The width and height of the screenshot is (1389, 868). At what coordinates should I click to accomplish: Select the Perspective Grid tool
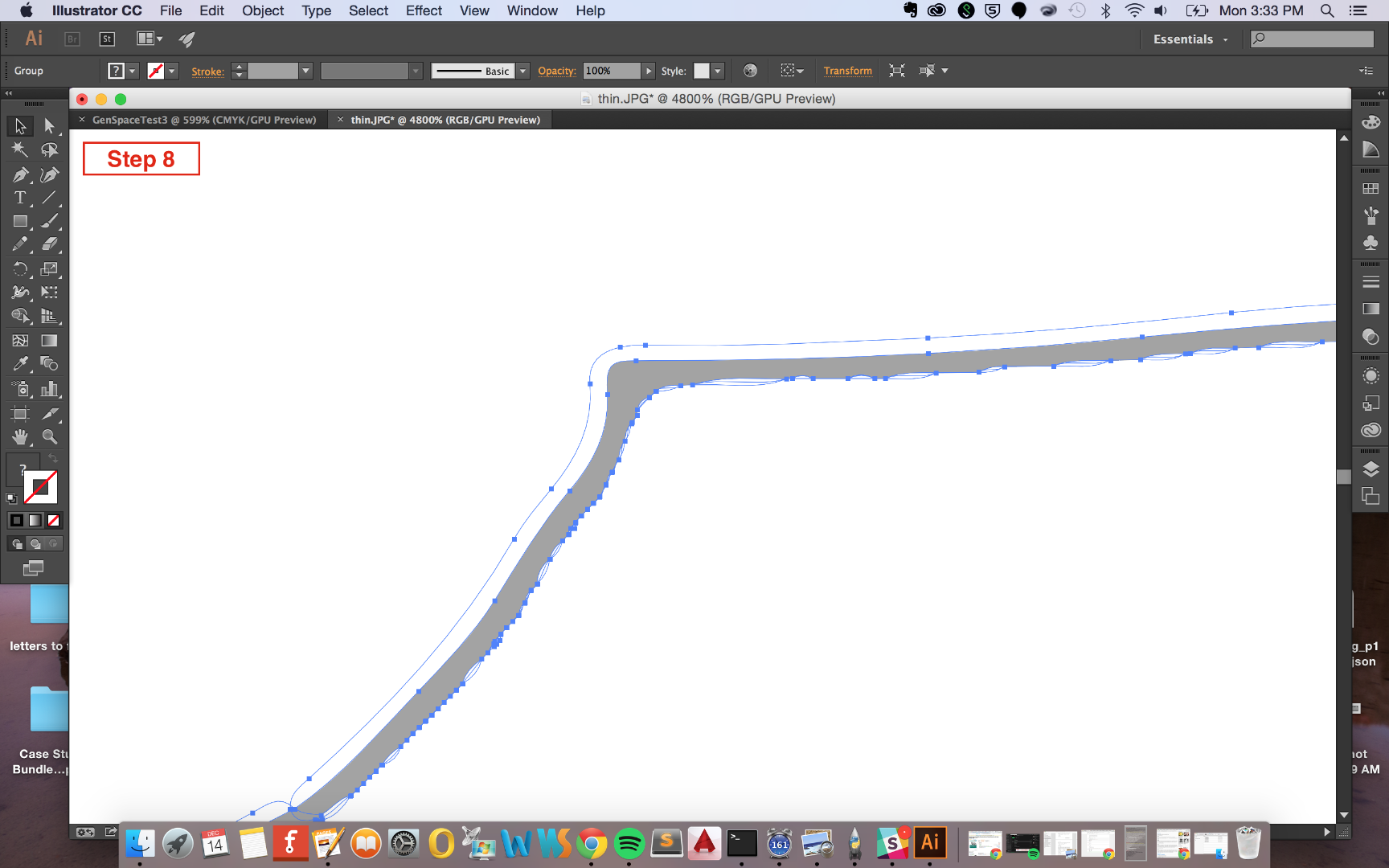click(49, 316)
